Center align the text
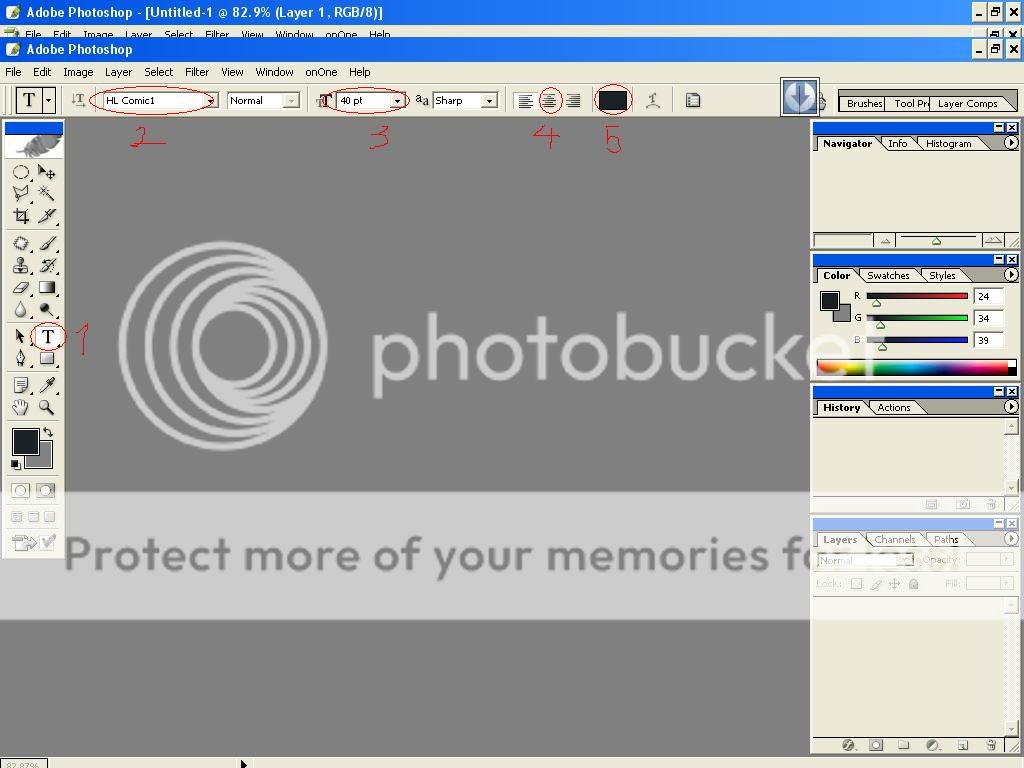Screen dimensions: 1024x768 click(549, 101)
